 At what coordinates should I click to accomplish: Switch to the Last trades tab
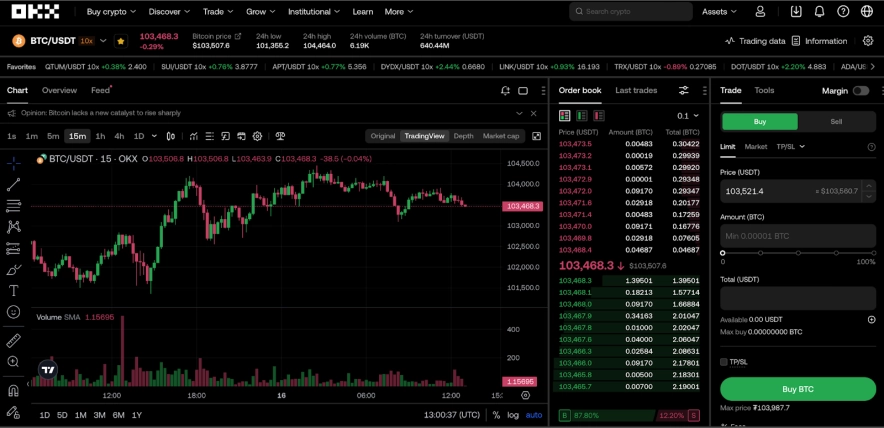point(636,90)
